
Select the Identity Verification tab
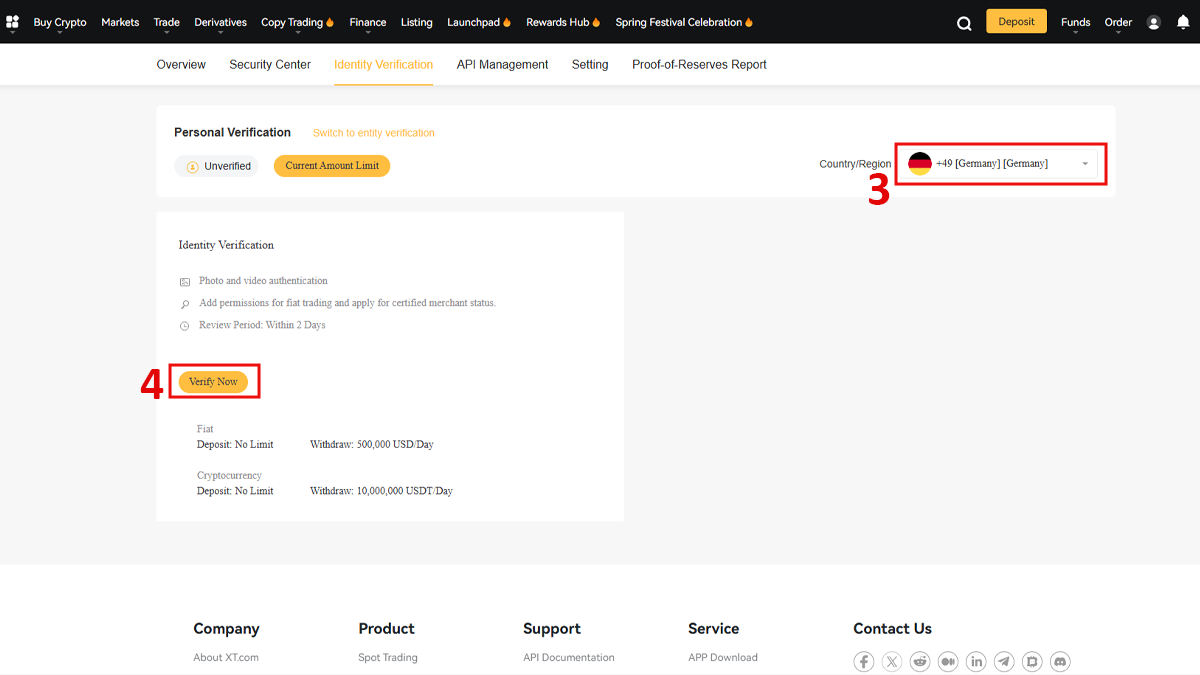pyautogui.click(x=383, y=64)
